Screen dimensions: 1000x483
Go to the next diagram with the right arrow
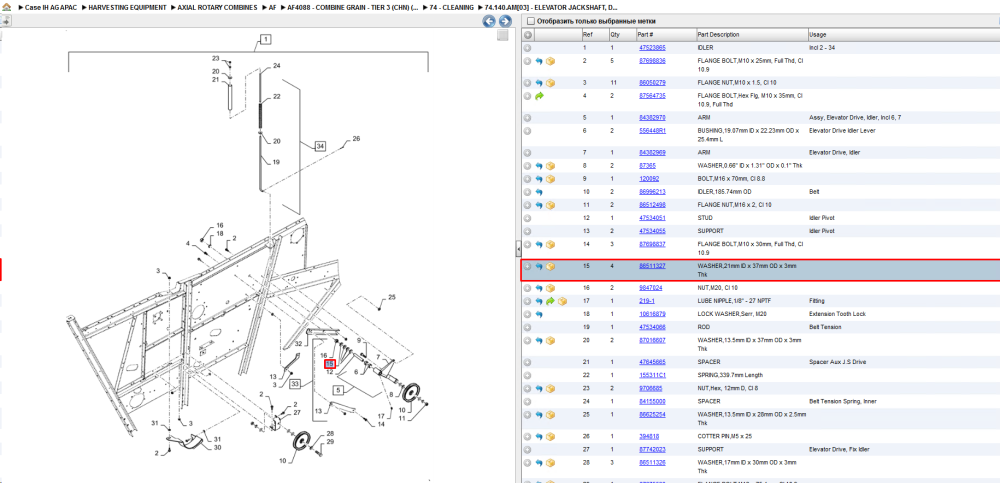click(x=504, y=21)
